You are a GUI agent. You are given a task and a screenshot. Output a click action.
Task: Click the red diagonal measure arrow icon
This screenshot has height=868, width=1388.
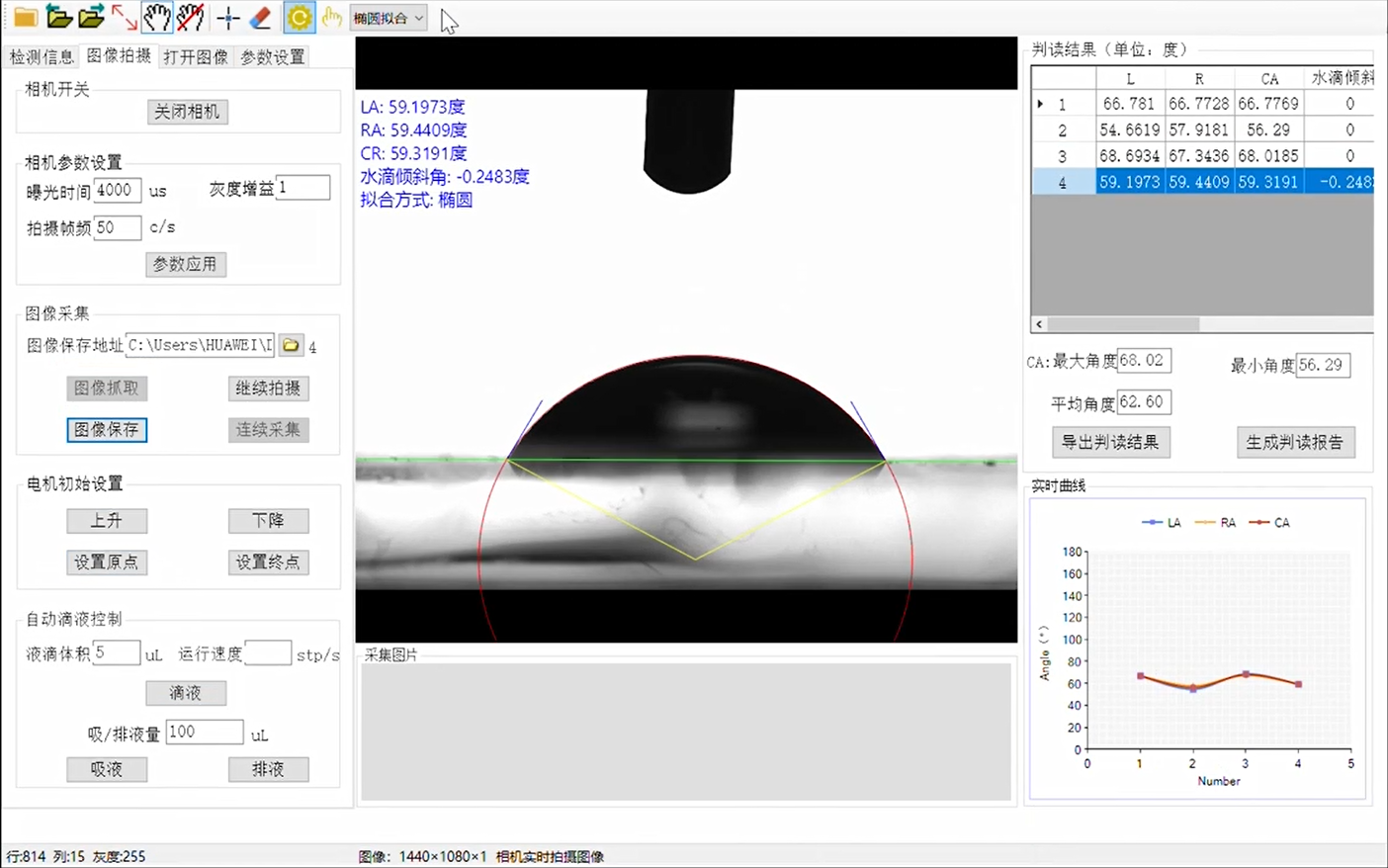click(124, 17)
